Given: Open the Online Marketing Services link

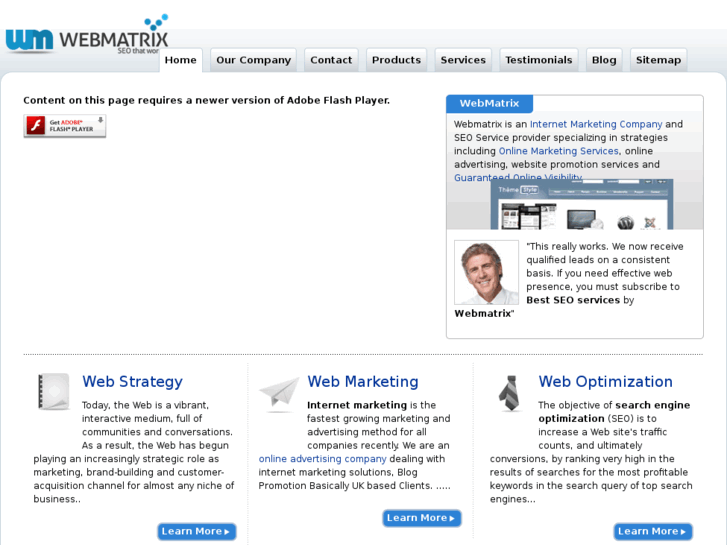Looking at the screenshot, I should click(x=558, y=151).
